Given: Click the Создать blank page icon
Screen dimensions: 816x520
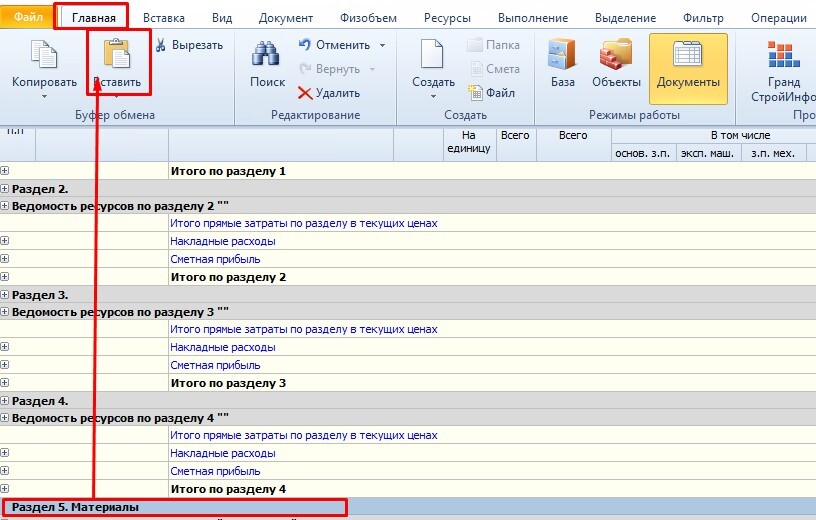Looking at the screenshot, I should click(x=432, y=54).
